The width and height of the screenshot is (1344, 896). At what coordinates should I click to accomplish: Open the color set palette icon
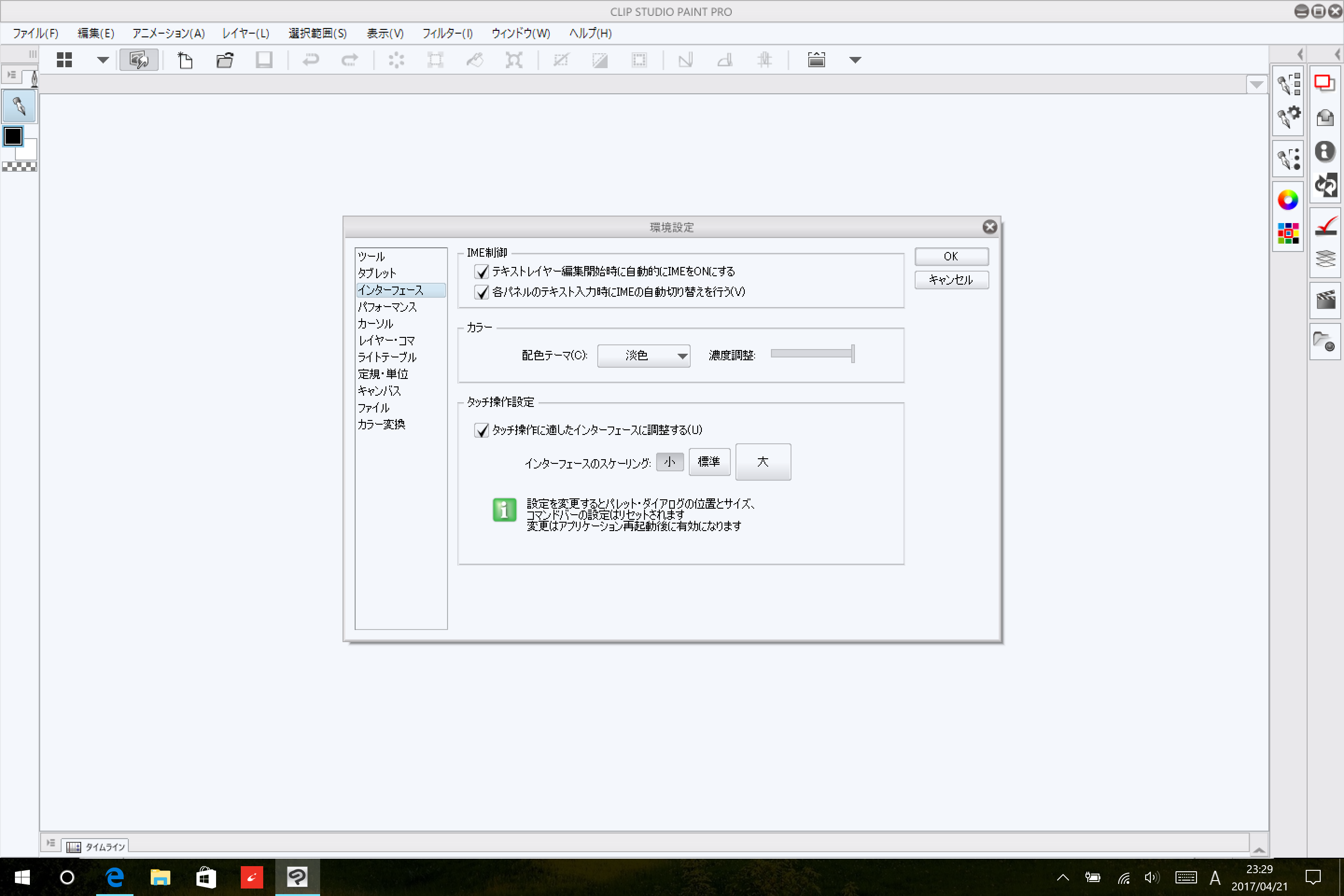[1288, 233]
